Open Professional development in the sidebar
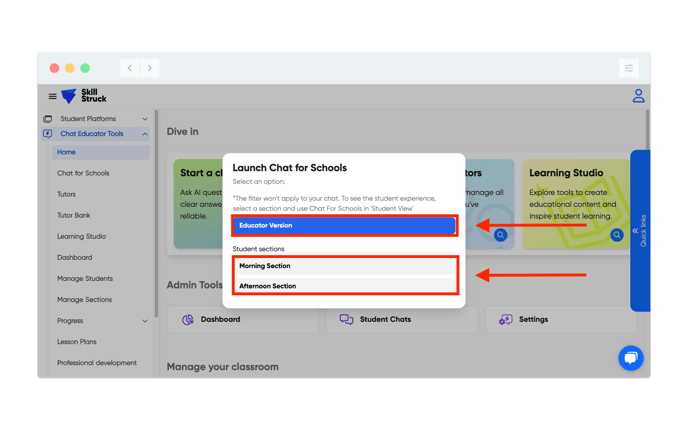The image size is (688, 430). tap(97, 363)
